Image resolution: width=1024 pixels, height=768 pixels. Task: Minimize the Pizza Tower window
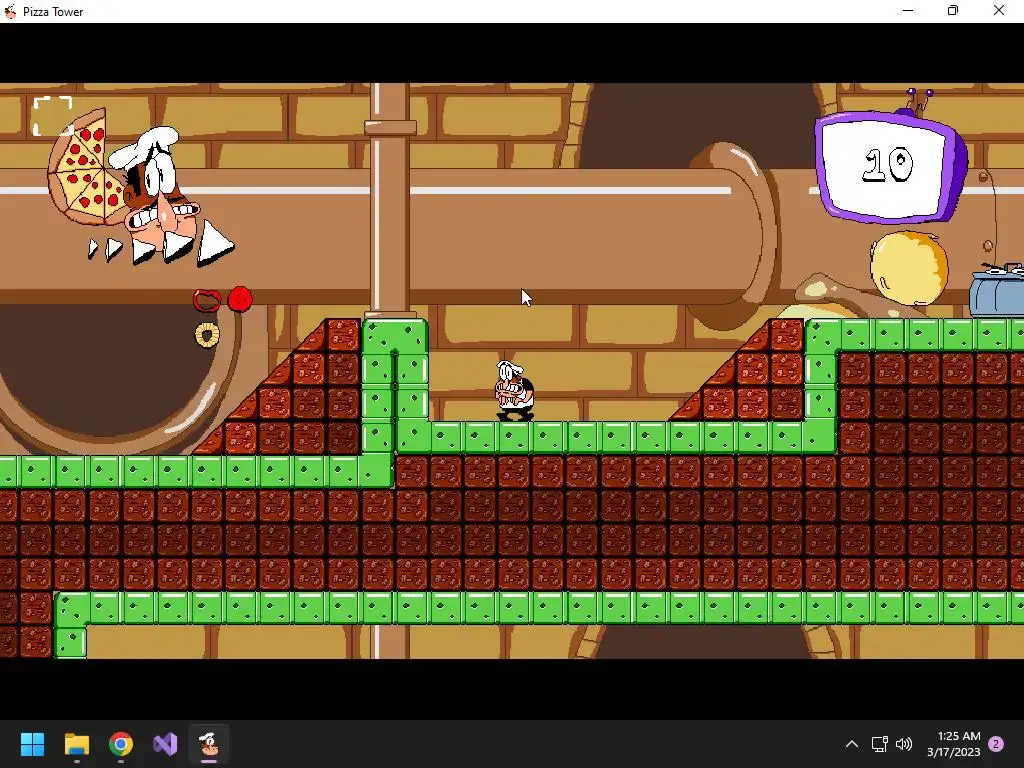point(908,11)
